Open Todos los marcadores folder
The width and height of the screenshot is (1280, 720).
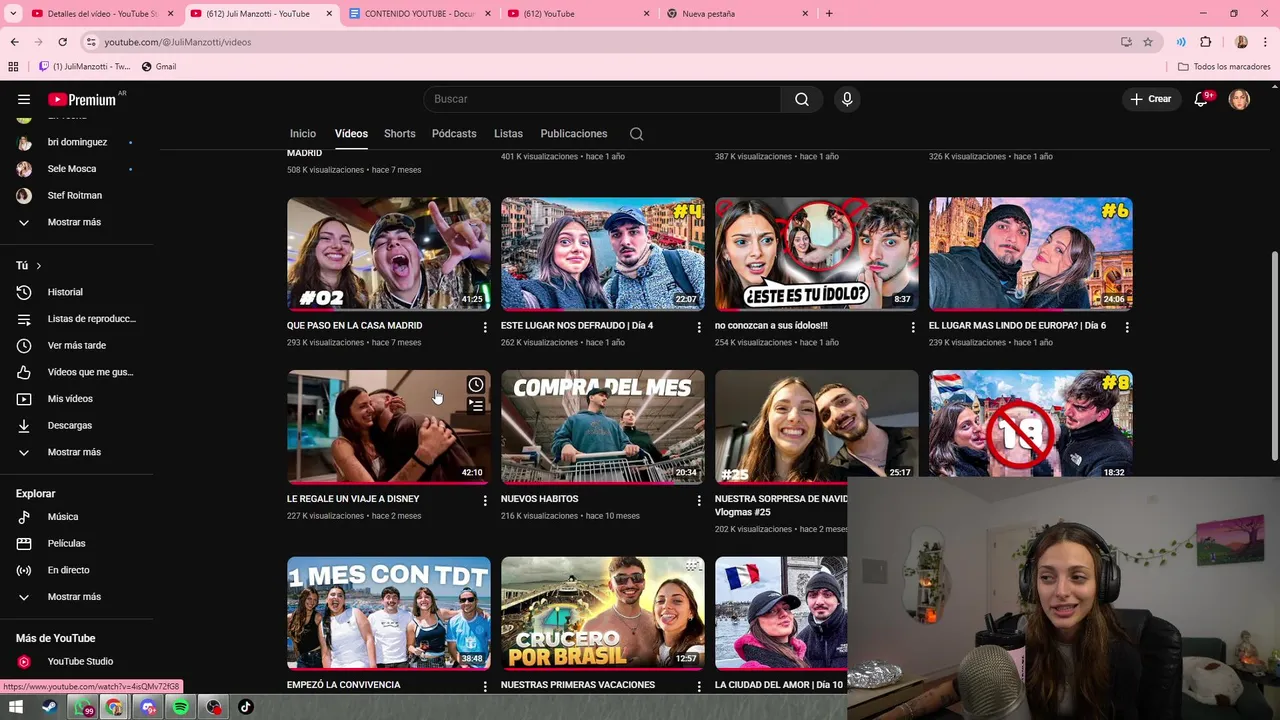[x=1224, y=67]
